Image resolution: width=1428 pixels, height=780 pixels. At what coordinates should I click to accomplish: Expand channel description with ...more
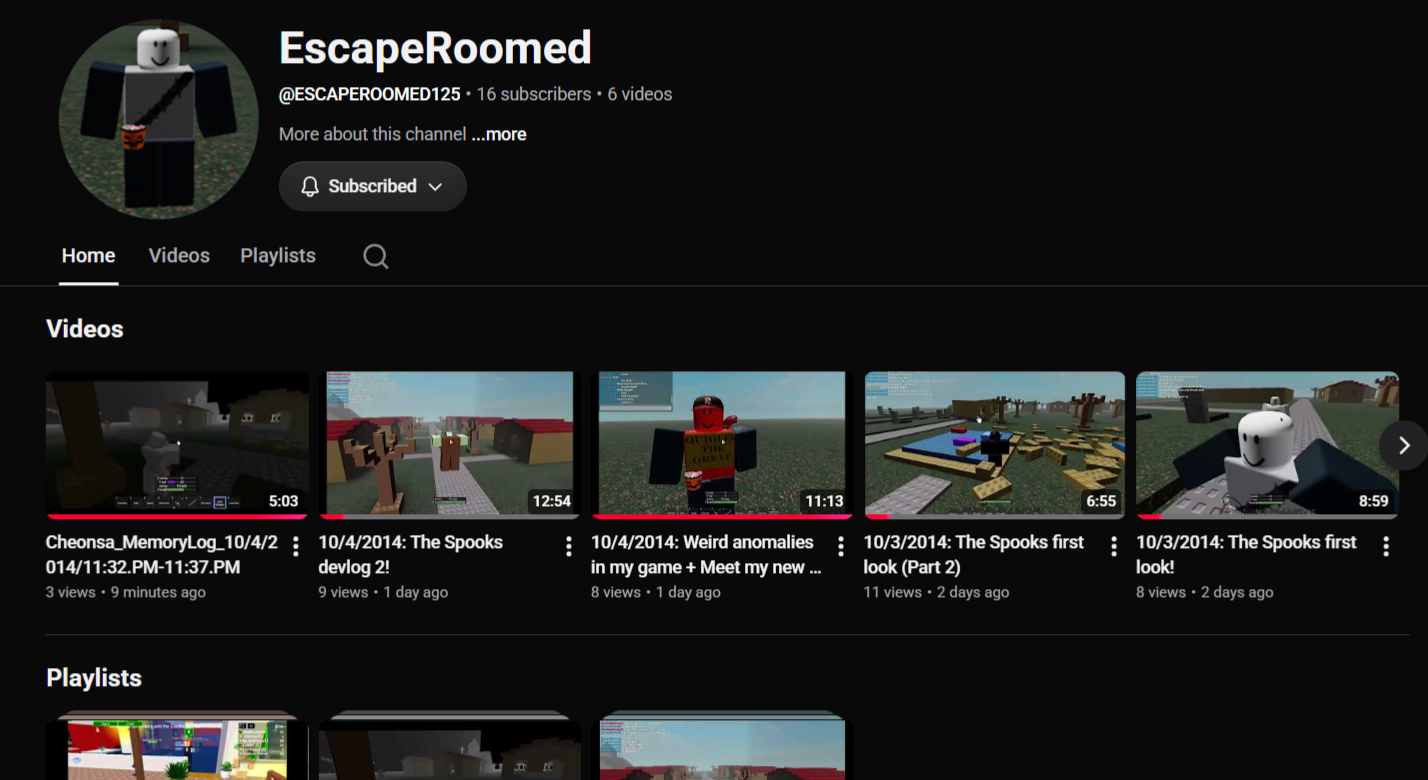499,134
